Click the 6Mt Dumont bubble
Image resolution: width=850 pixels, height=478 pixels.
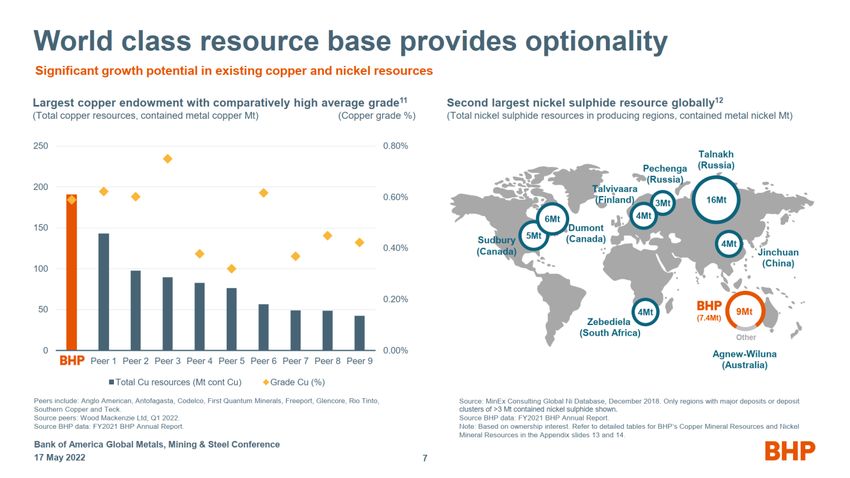(552, 219)
